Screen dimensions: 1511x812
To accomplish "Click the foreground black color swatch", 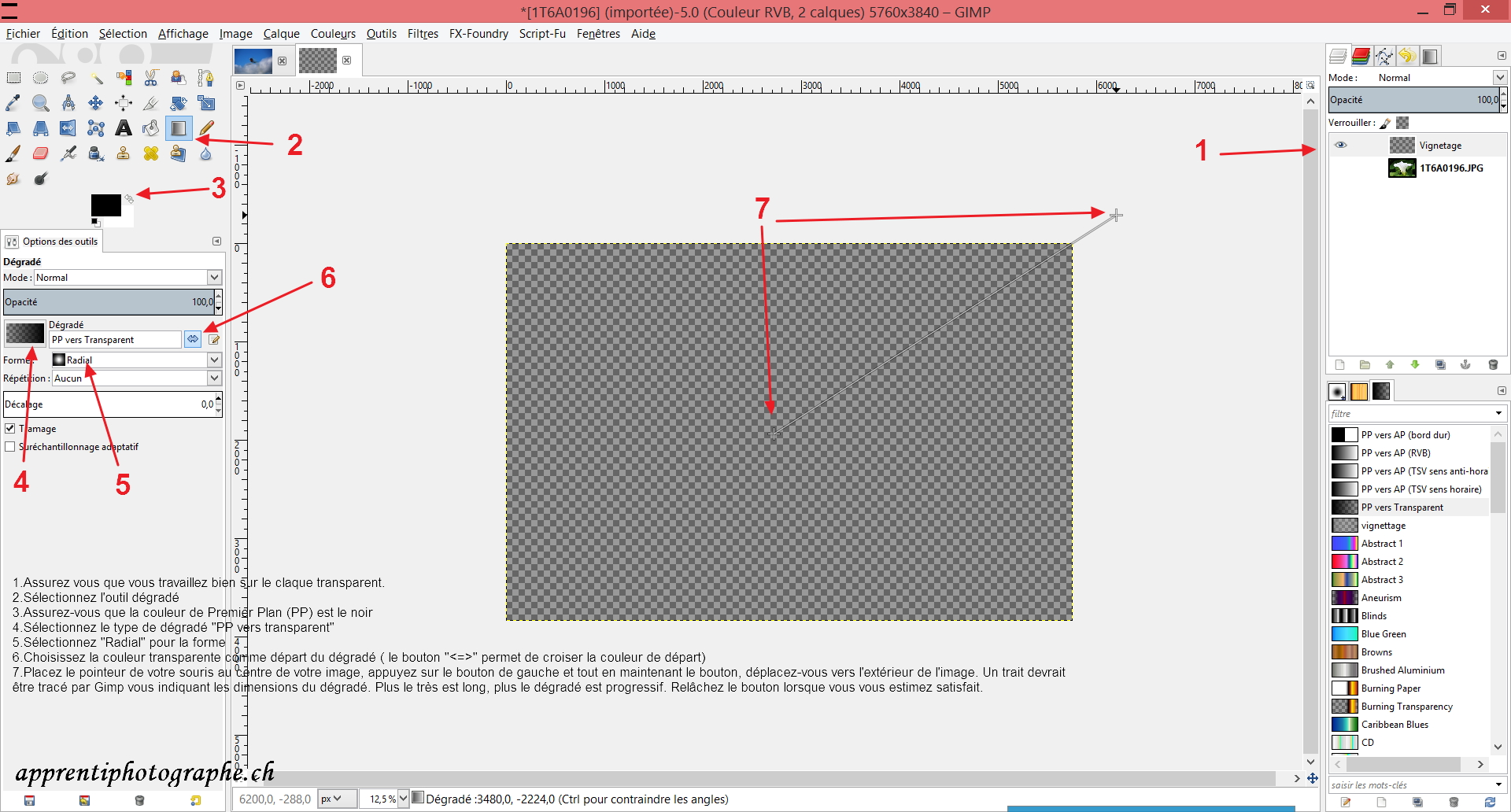I will click(x=105, y=205).
